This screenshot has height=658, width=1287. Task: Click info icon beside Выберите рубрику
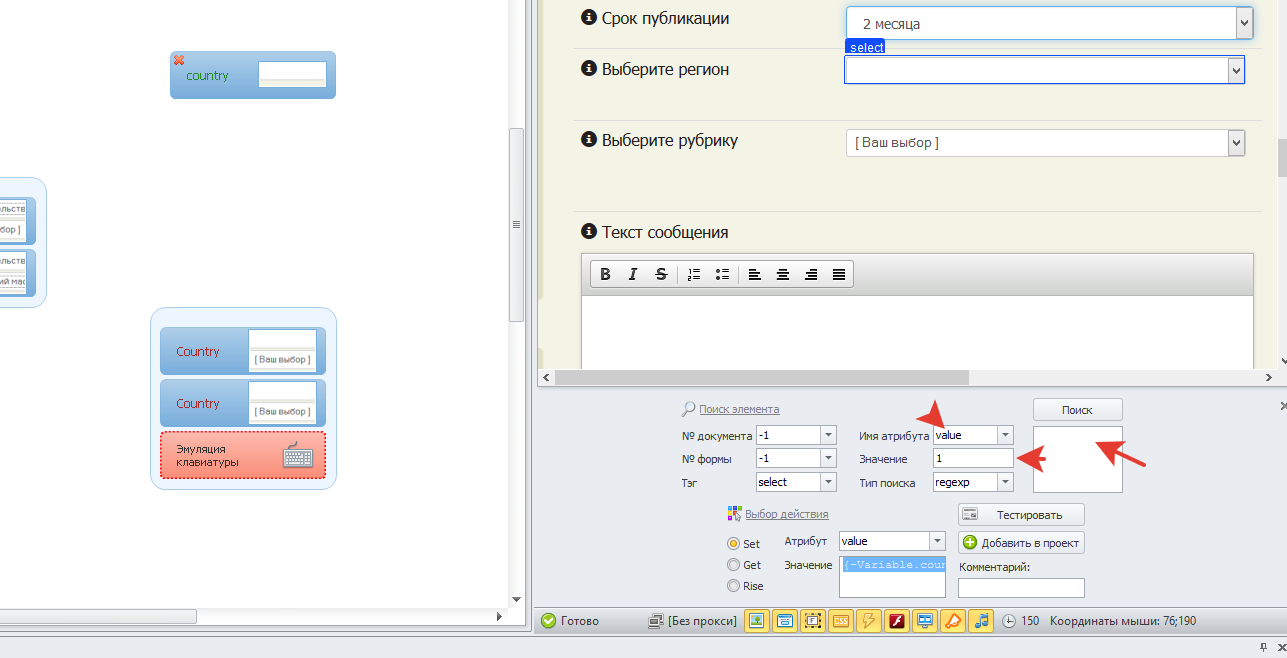pos(589,140)
